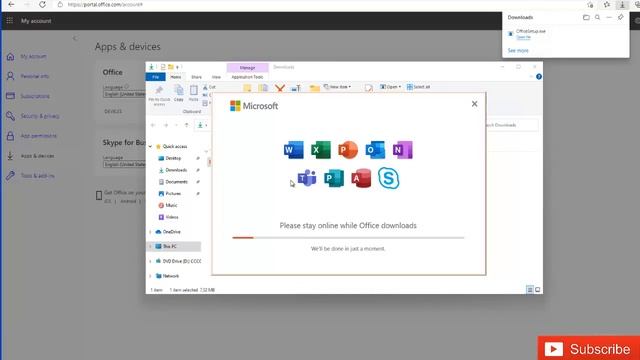Screen dimensions: 640x360
Task: Click the red Delete icon in ribbon
Action: [280, 88]
